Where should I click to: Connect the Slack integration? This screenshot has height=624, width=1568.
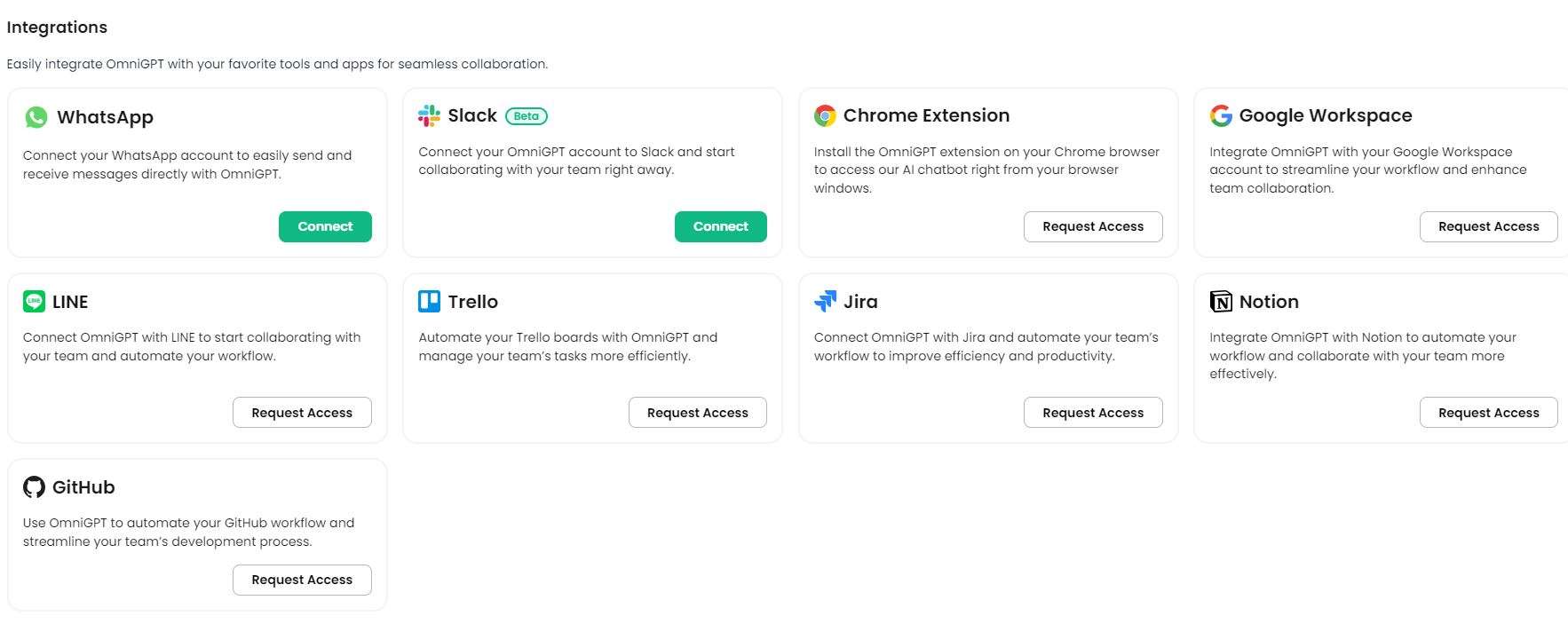[x=721, y=226]
